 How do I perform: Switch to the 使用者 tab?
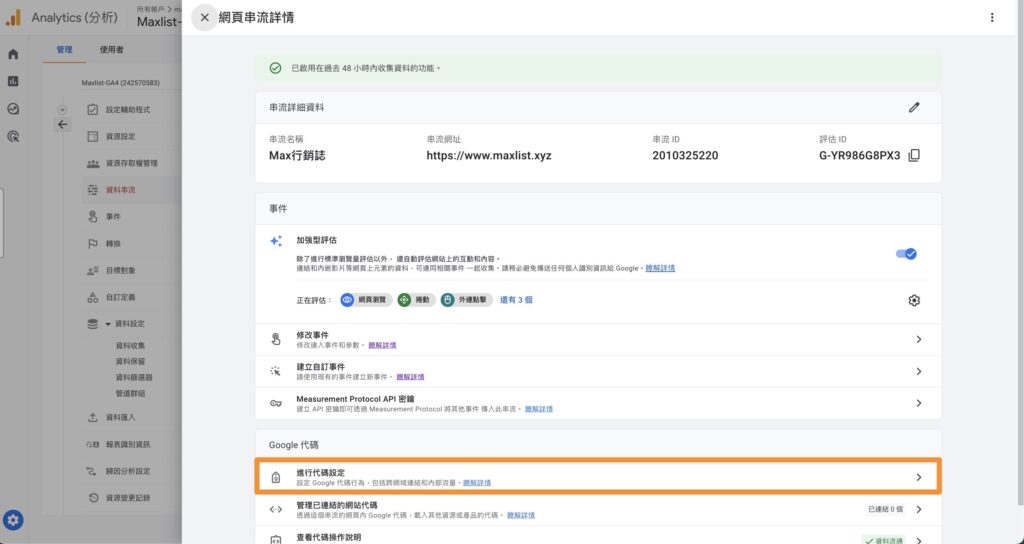tap(112, 50)
